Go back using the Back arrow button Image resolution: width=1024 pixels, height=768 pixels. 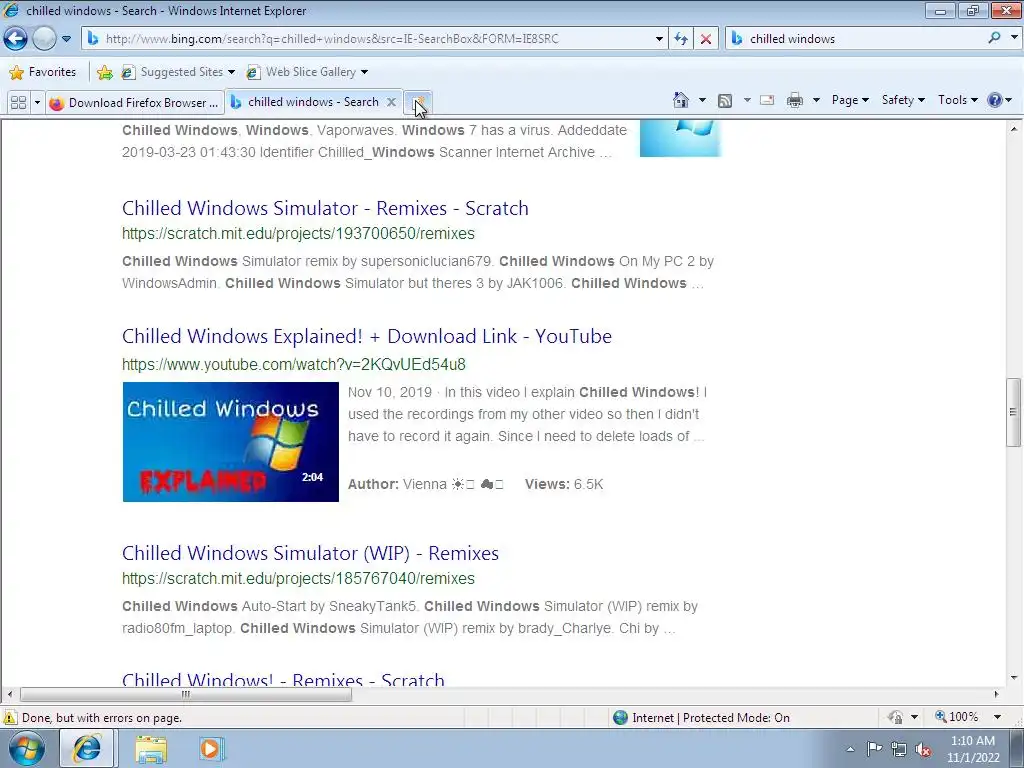click(16, 39)
